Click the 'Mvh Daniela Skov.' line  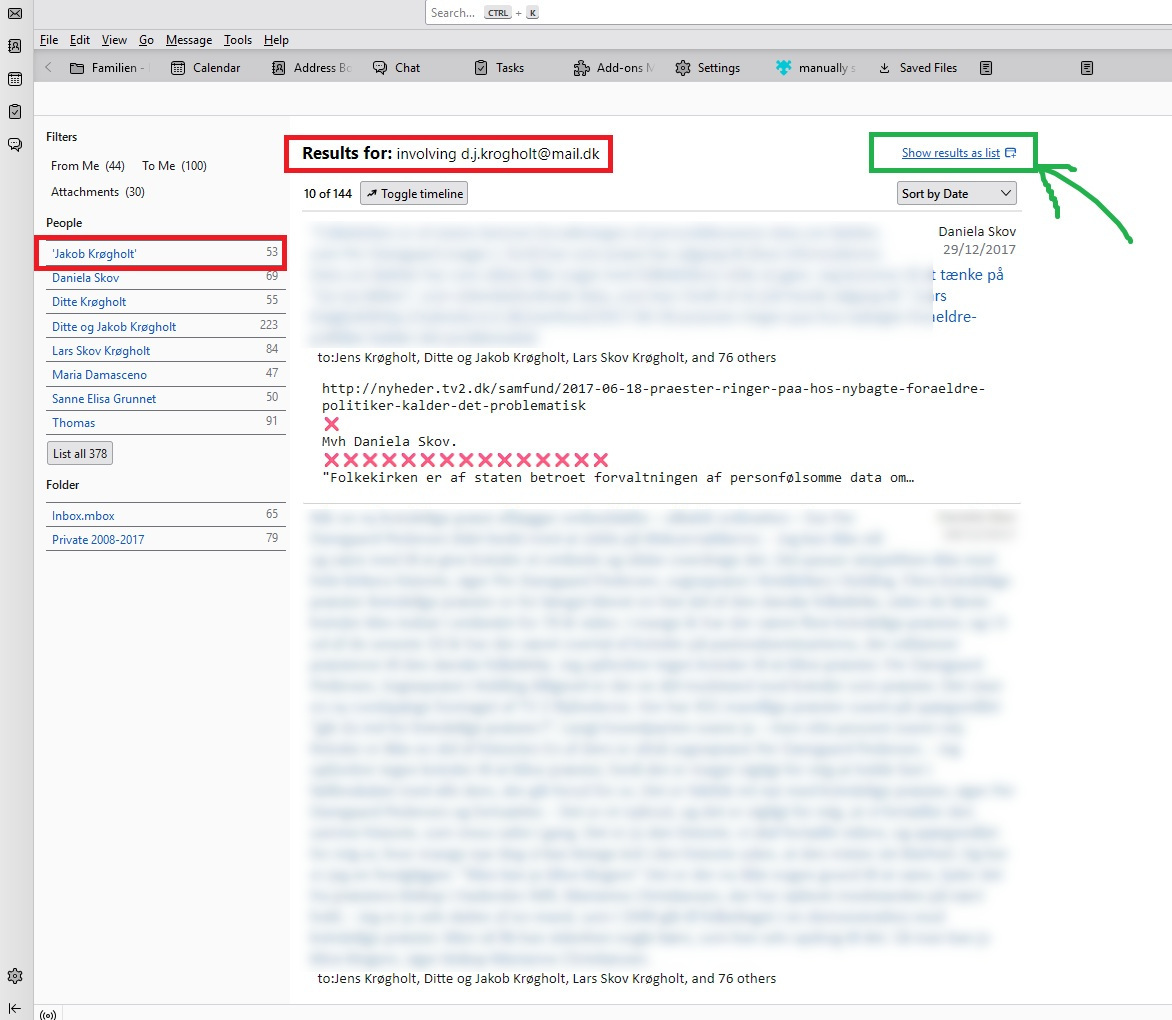389,442
